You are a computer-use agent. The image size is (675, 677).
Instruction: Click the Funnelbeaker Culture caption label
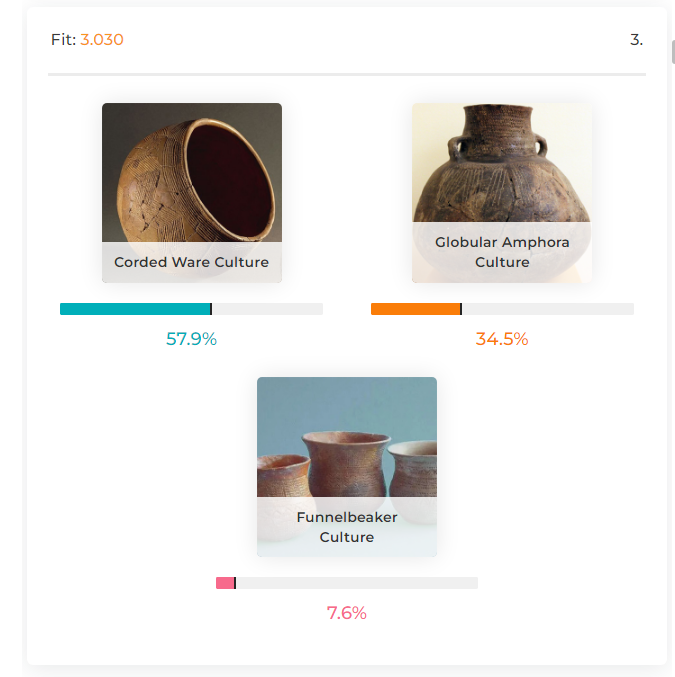coord(347,527)
